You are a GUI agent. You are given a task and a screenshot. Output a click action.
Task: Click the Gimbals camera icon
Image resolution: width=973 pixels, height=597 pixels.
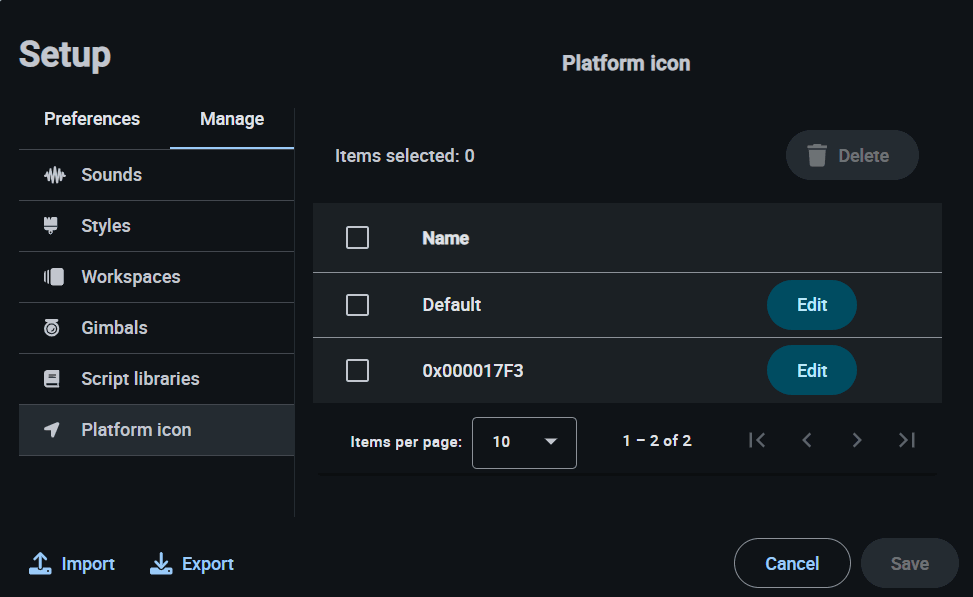coord(53,328)
